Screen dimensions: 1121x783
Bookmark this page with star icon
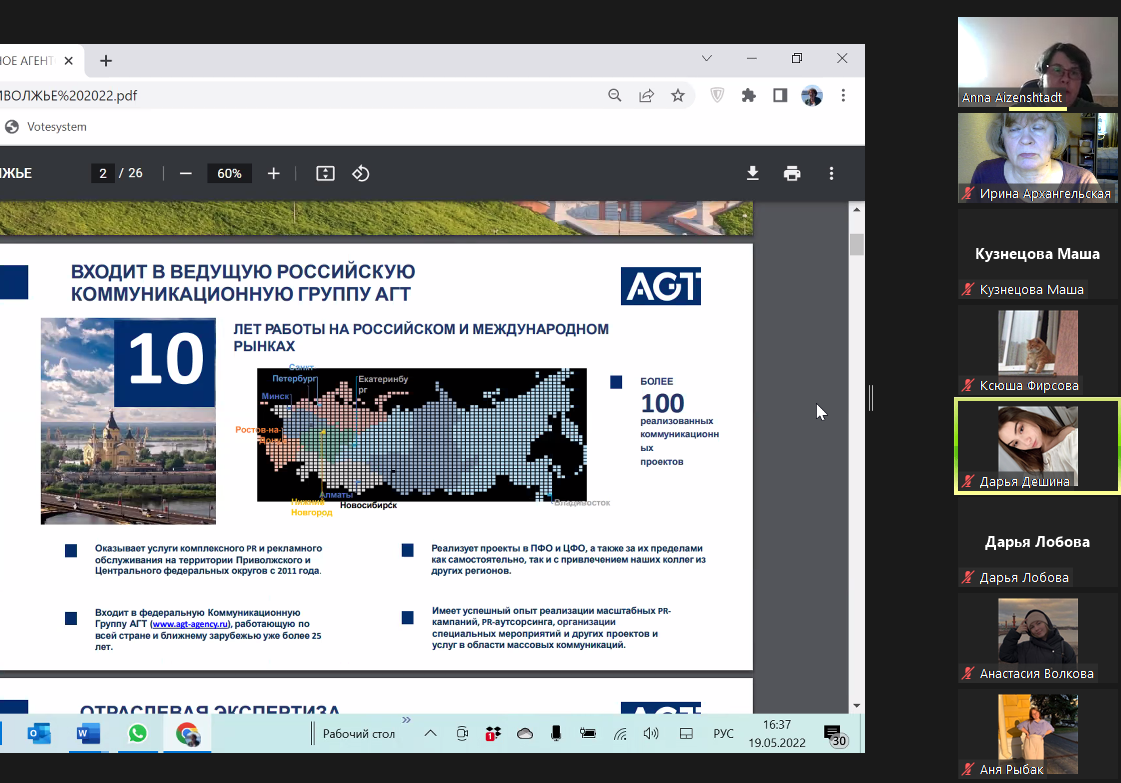pyautogui.click(x=678, y=95)
